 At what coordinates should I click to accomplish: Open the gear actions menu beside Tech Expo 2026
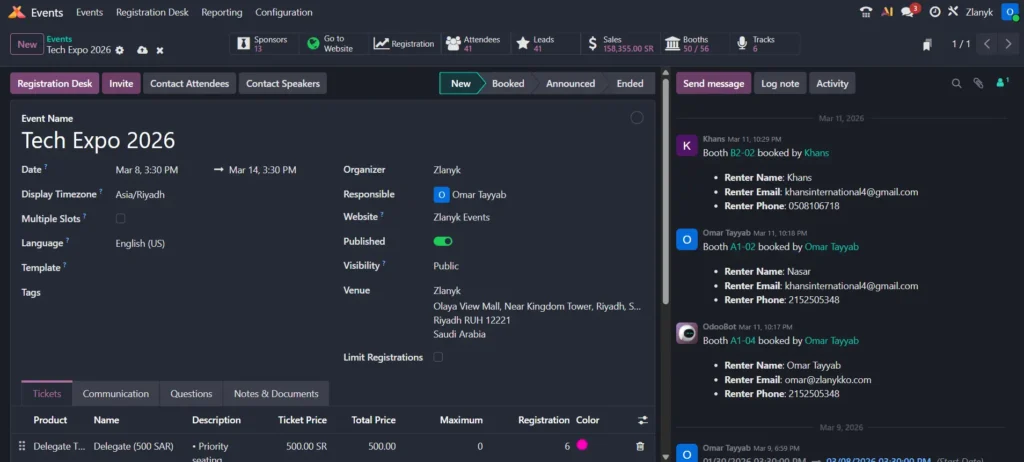tap(120, 50)
